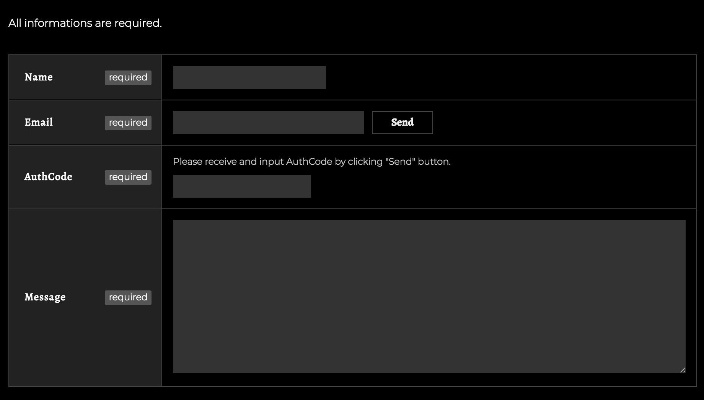The height and width of the screenshot is (400, 704).
Task: Click the required badge beside Name
Action: tap(128, 78)
